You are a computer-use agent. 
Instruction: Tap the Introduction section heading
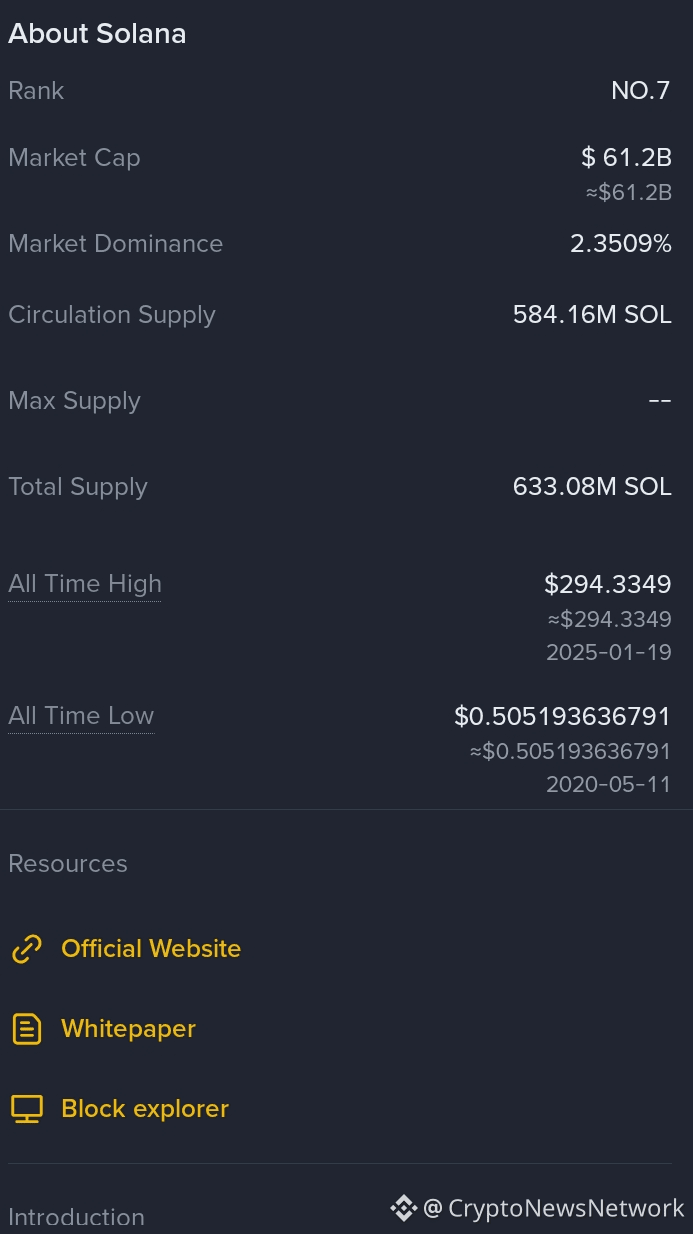pos(76,1217)
